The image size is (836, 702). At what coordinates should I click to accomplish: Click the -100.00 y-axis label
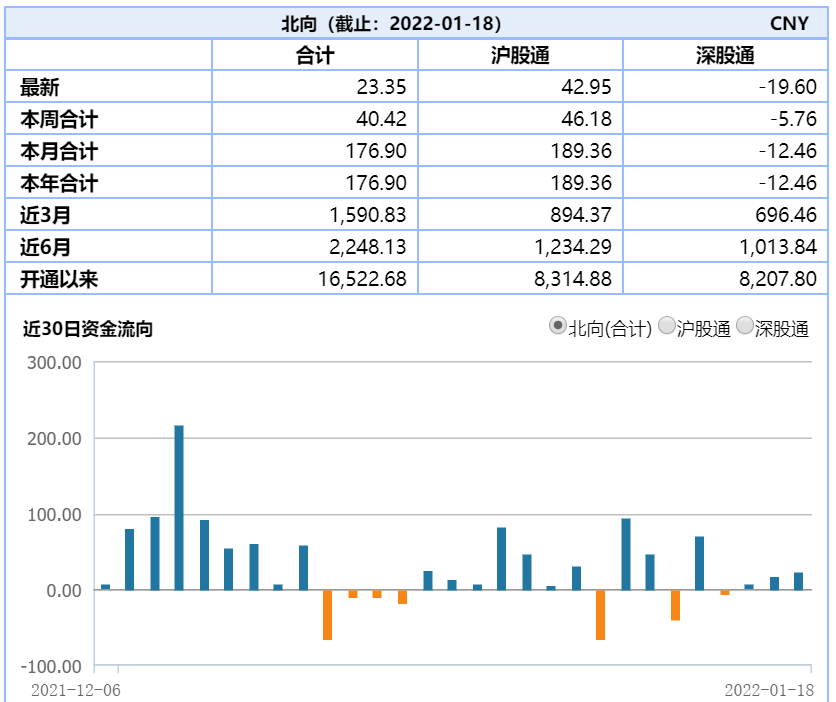pyautogui.click(x=51, y=667)
